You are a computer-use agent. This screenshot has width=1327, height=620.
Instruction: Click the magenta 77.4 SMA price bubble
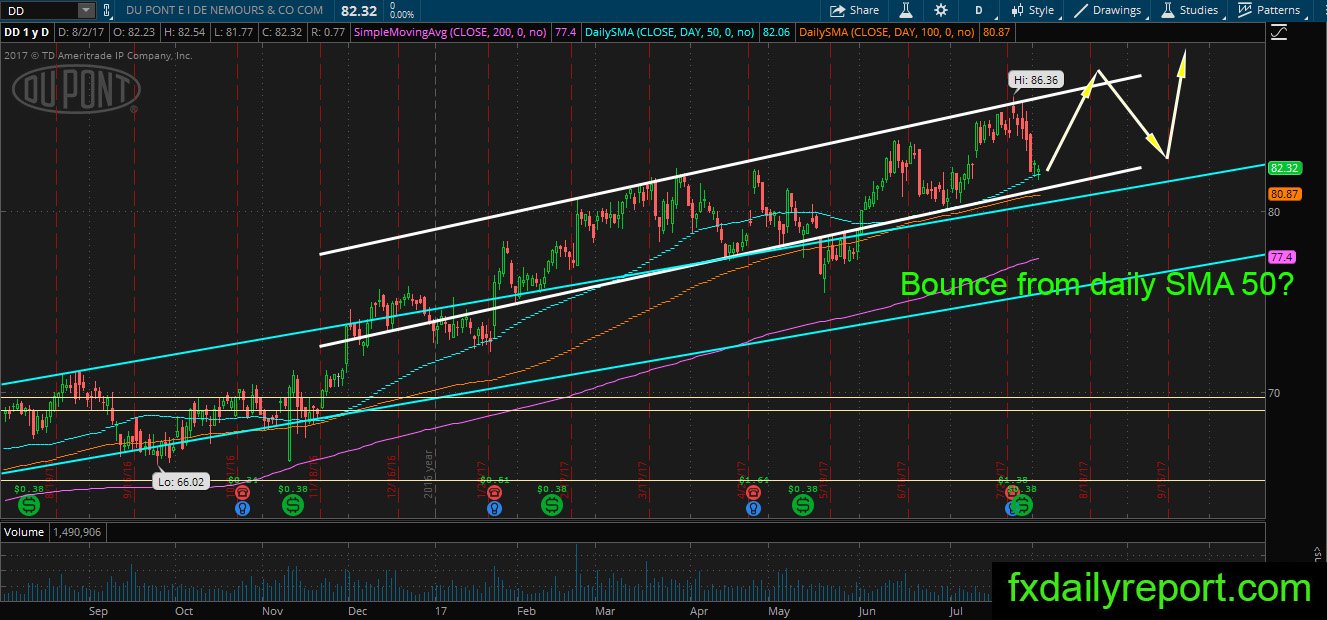tap(1280, 256)
